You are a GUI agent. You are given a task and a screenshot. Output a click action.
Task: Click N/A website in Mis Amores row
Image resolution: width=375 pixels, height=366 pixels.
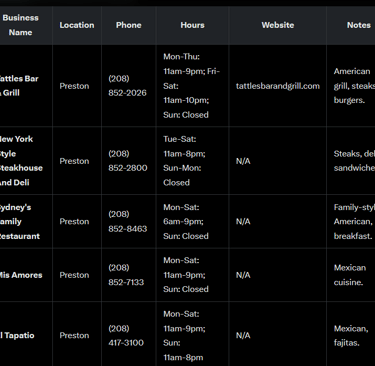point(243,275)
